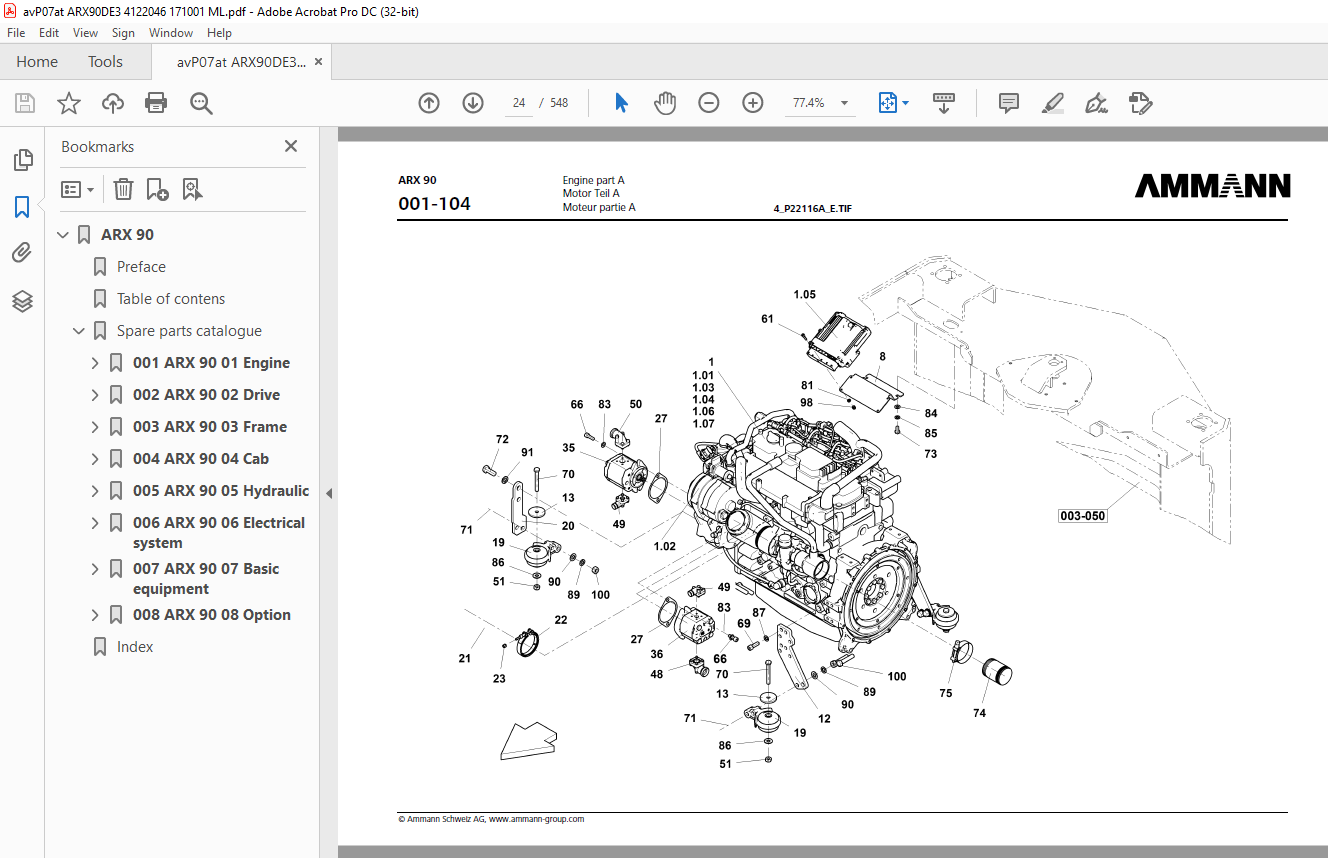The width and height of the screenshot is (1328, 858).
Task: Select the 001 ARX 90 01 Engine bookmark label
Action: [x=211, y=363]
